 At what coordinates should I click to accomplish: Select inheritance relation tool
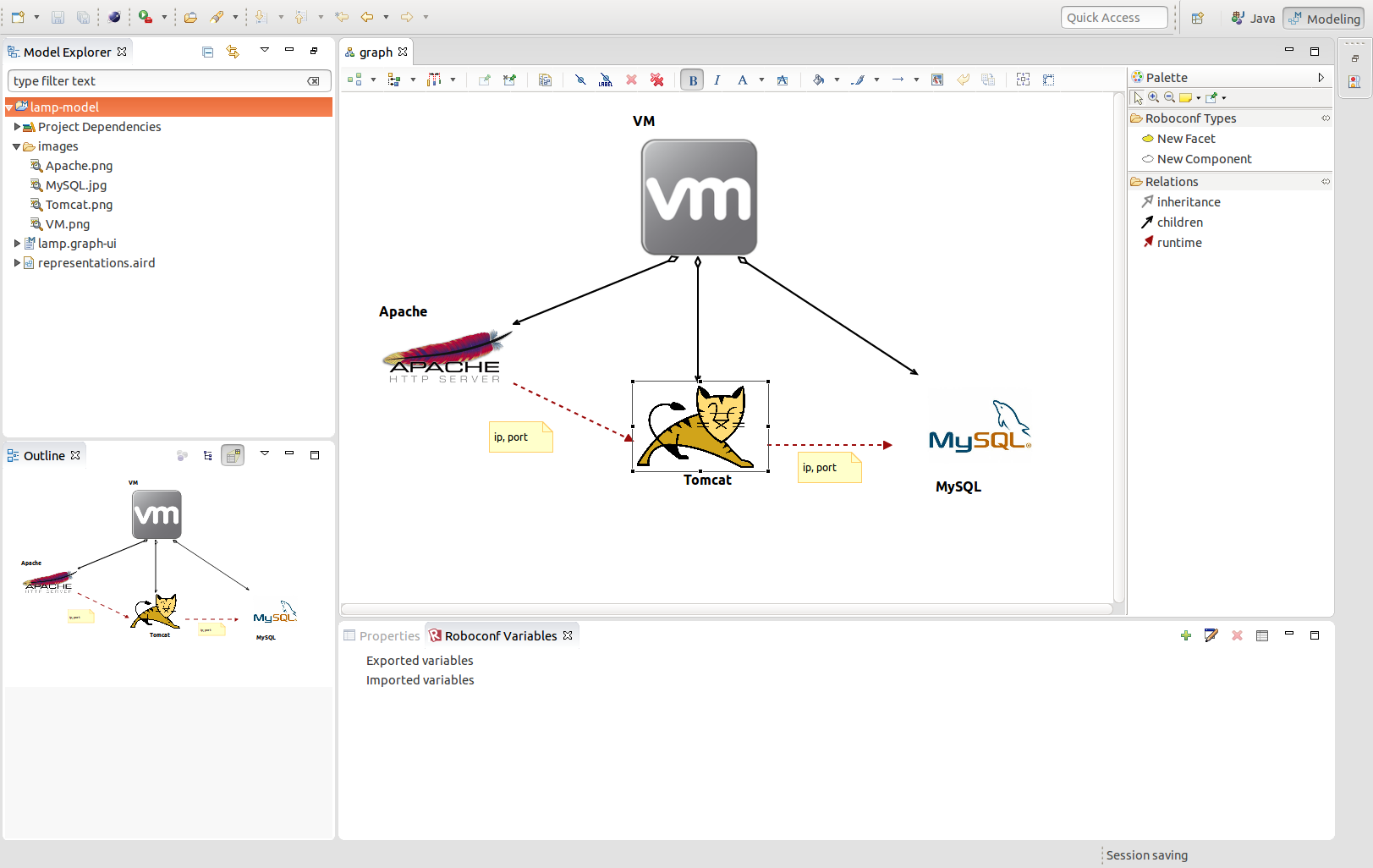1181,202
